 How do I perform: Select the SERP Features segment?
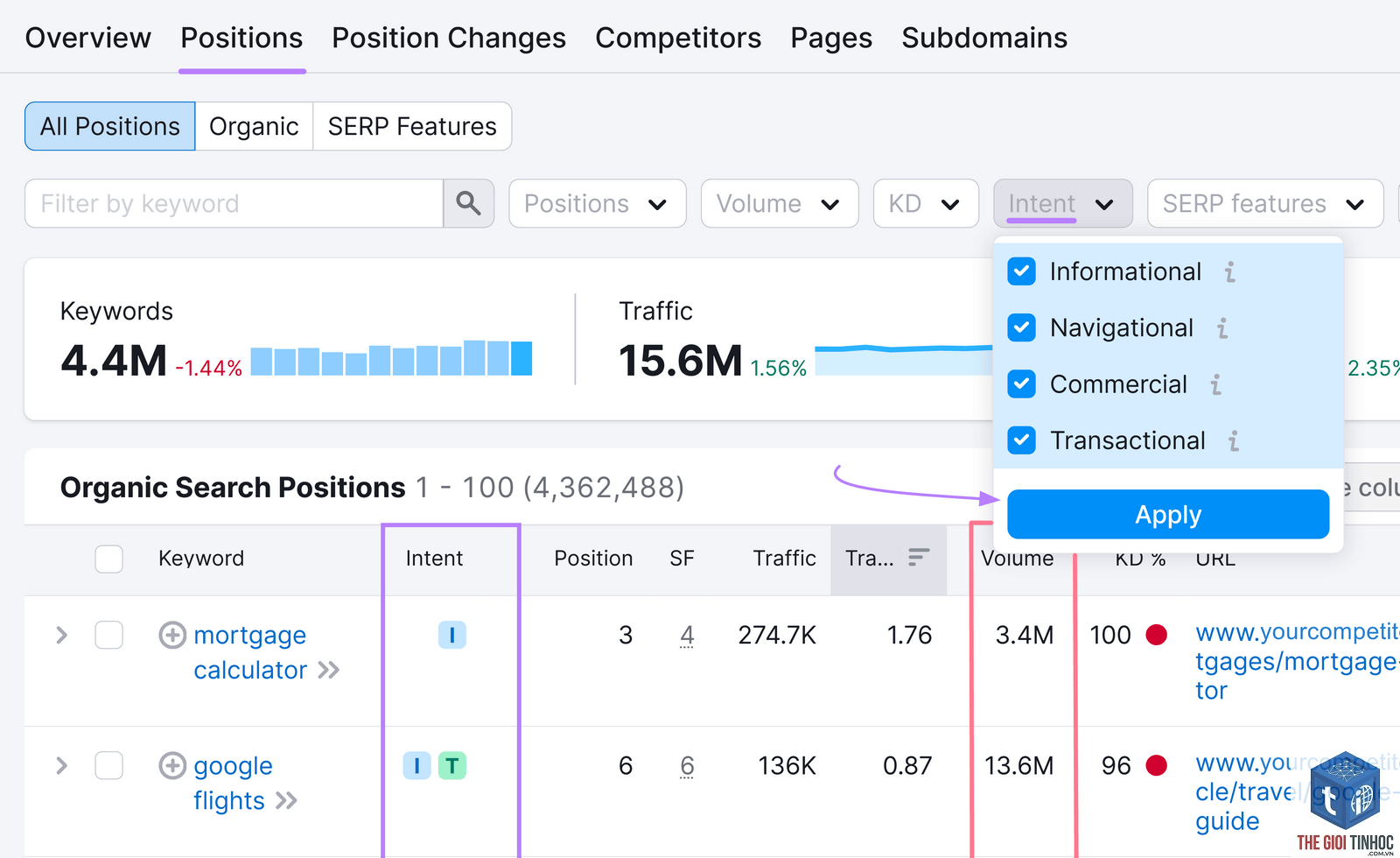[412, 126]
